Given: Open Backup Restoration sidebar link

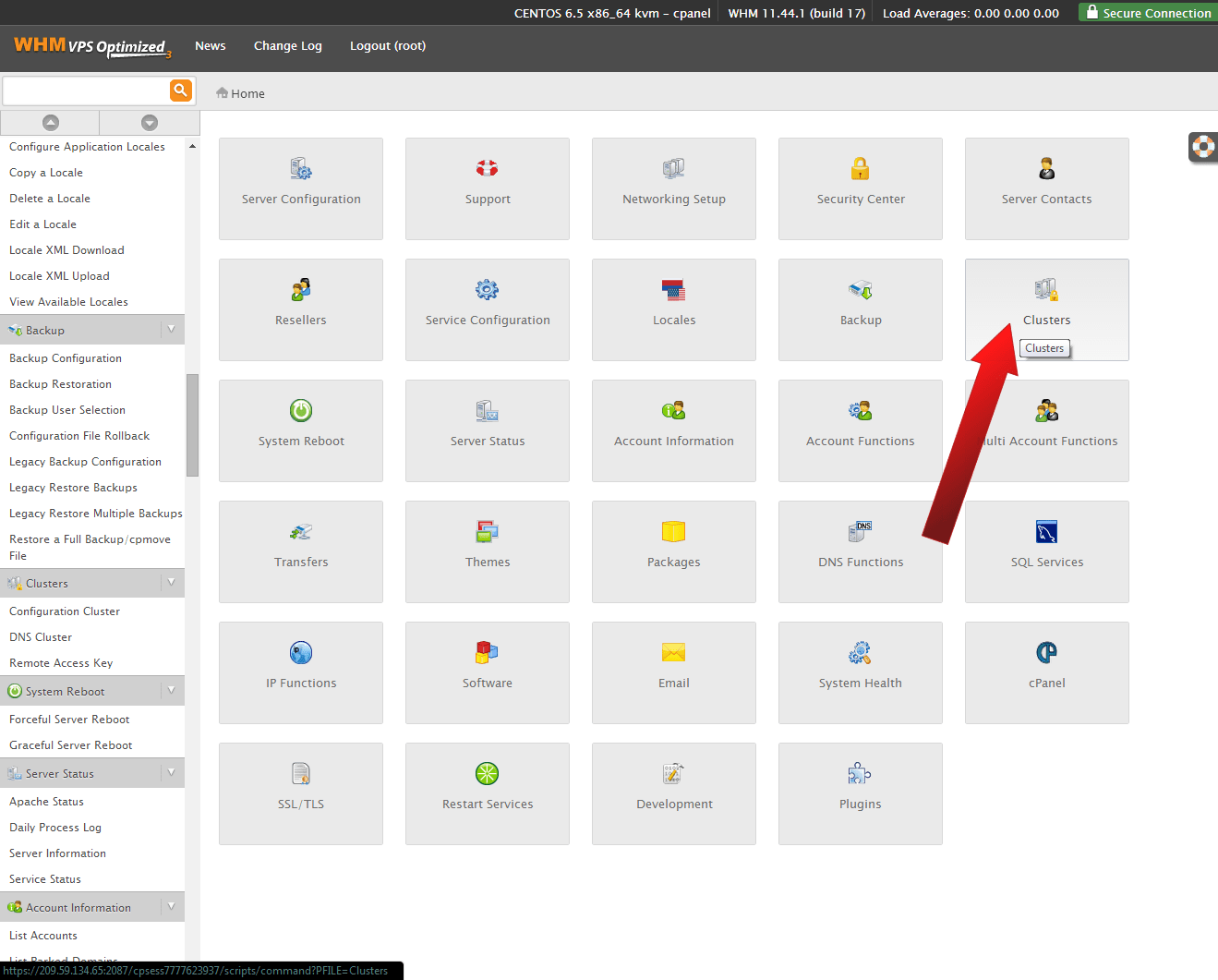Looking at the screenshot, I should [x=60, y=383].
